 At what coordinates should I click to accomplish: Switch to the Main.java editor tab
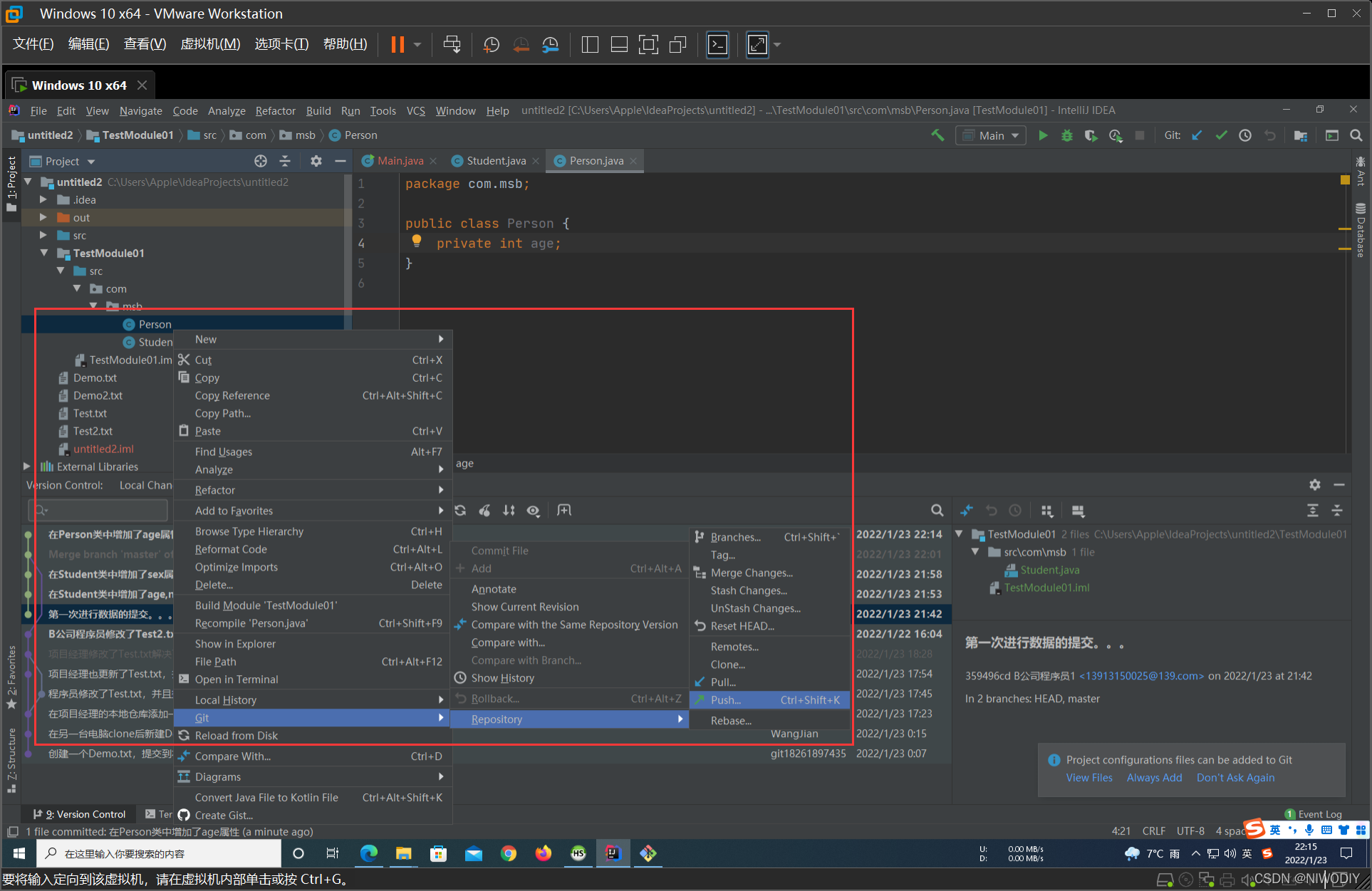(x=400, y=161)
